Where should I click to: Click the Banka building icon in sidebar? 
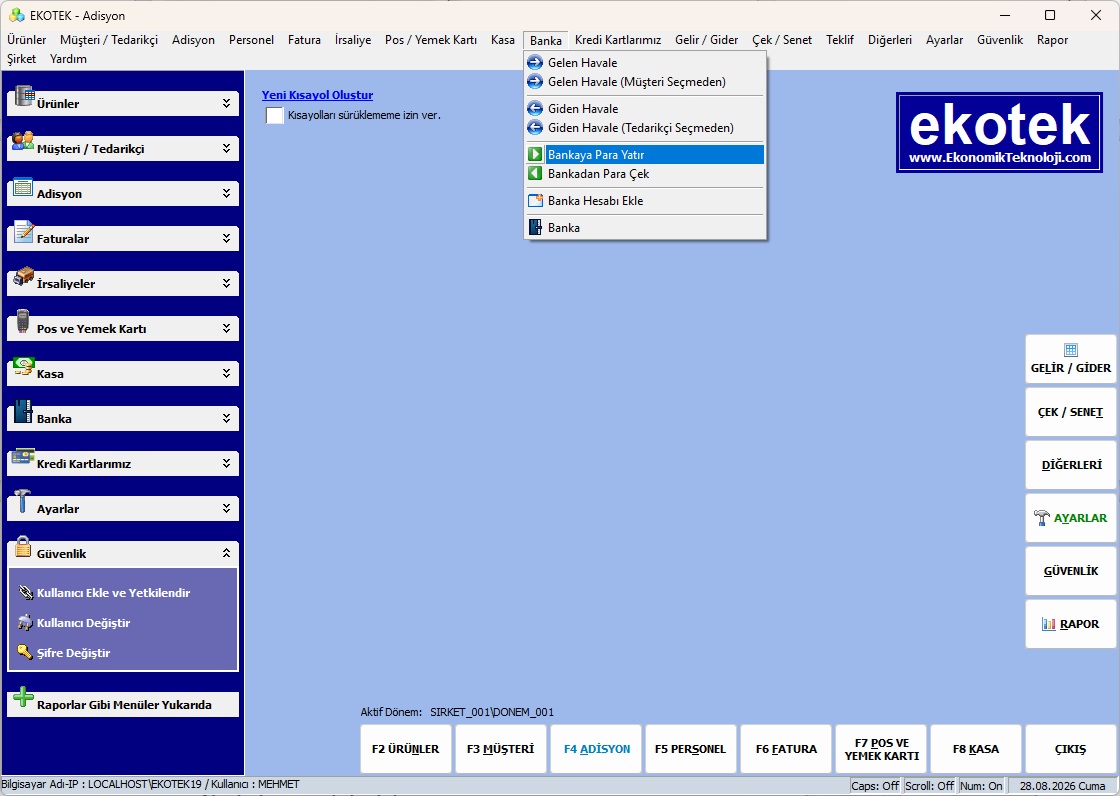23,411
